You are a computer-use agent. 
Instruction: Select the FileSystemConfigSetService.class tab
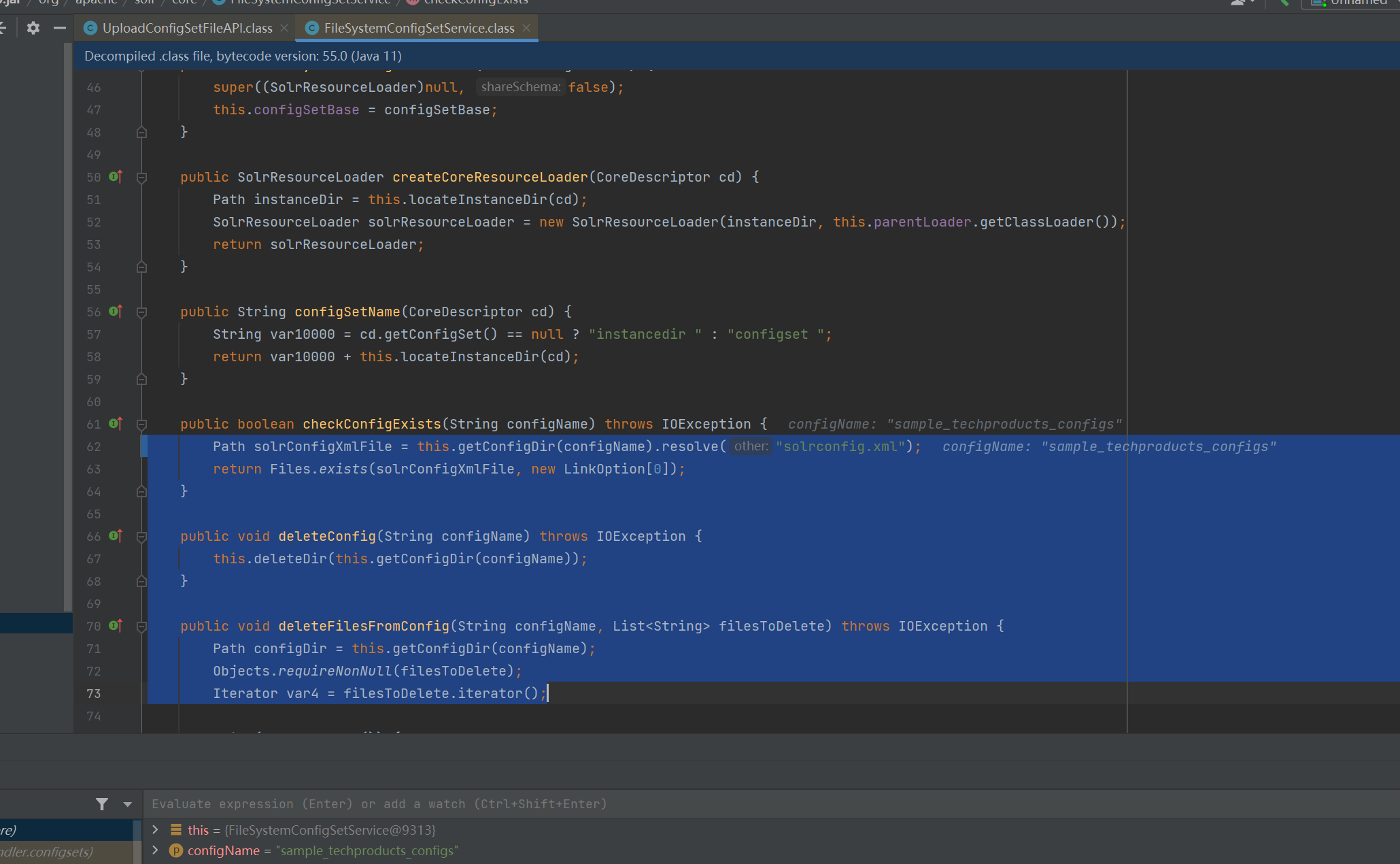[419, 28]
